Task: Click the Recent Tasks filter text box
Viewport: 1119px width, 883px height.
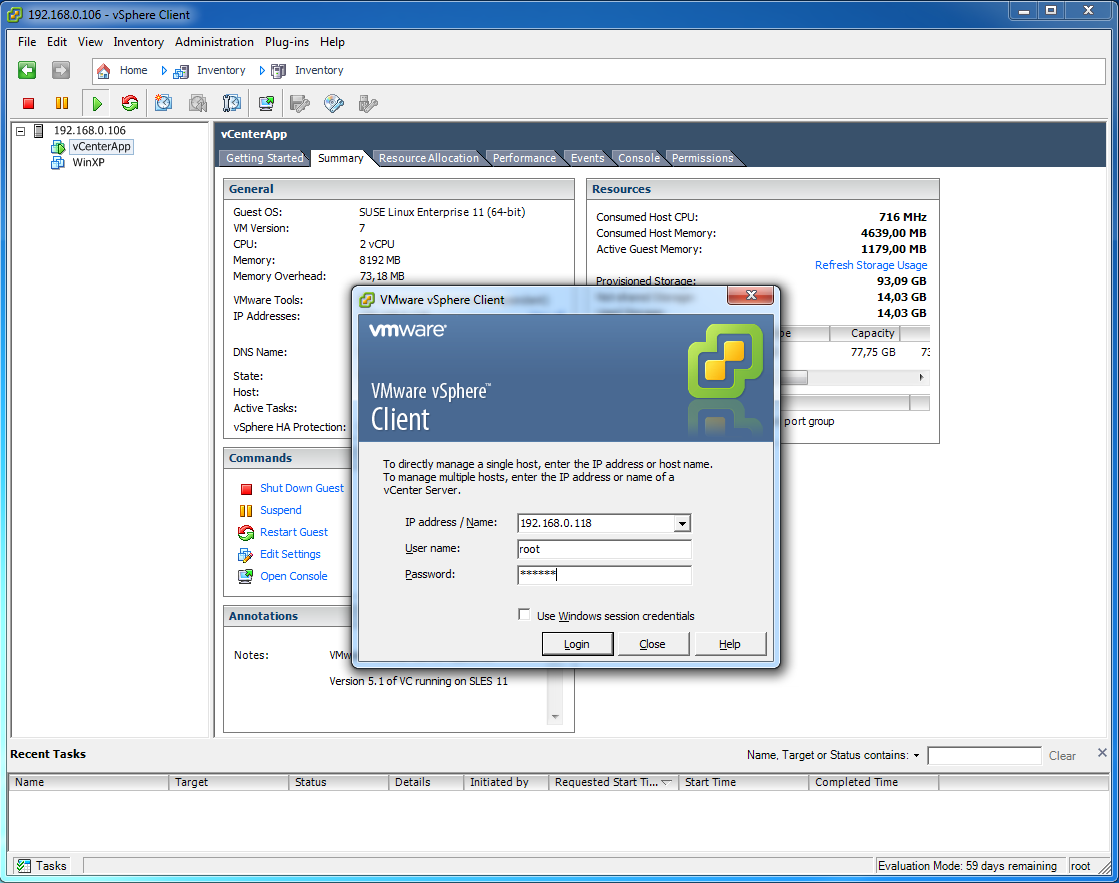Action: [984, 756]
